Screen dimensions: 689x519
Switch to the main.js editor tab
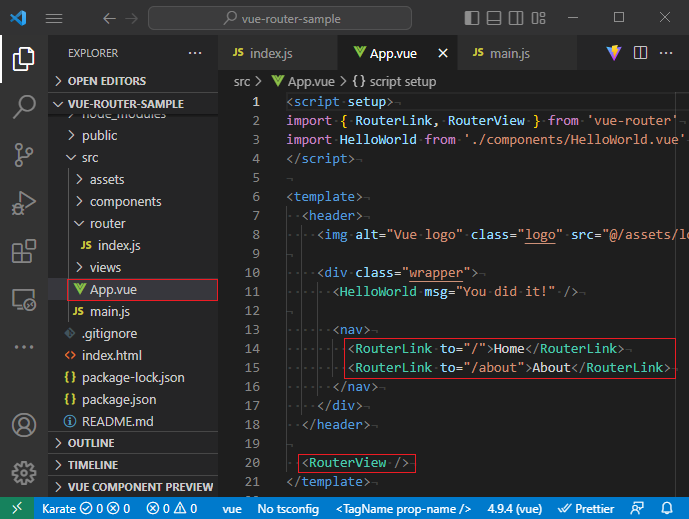(x=517, y=53)
